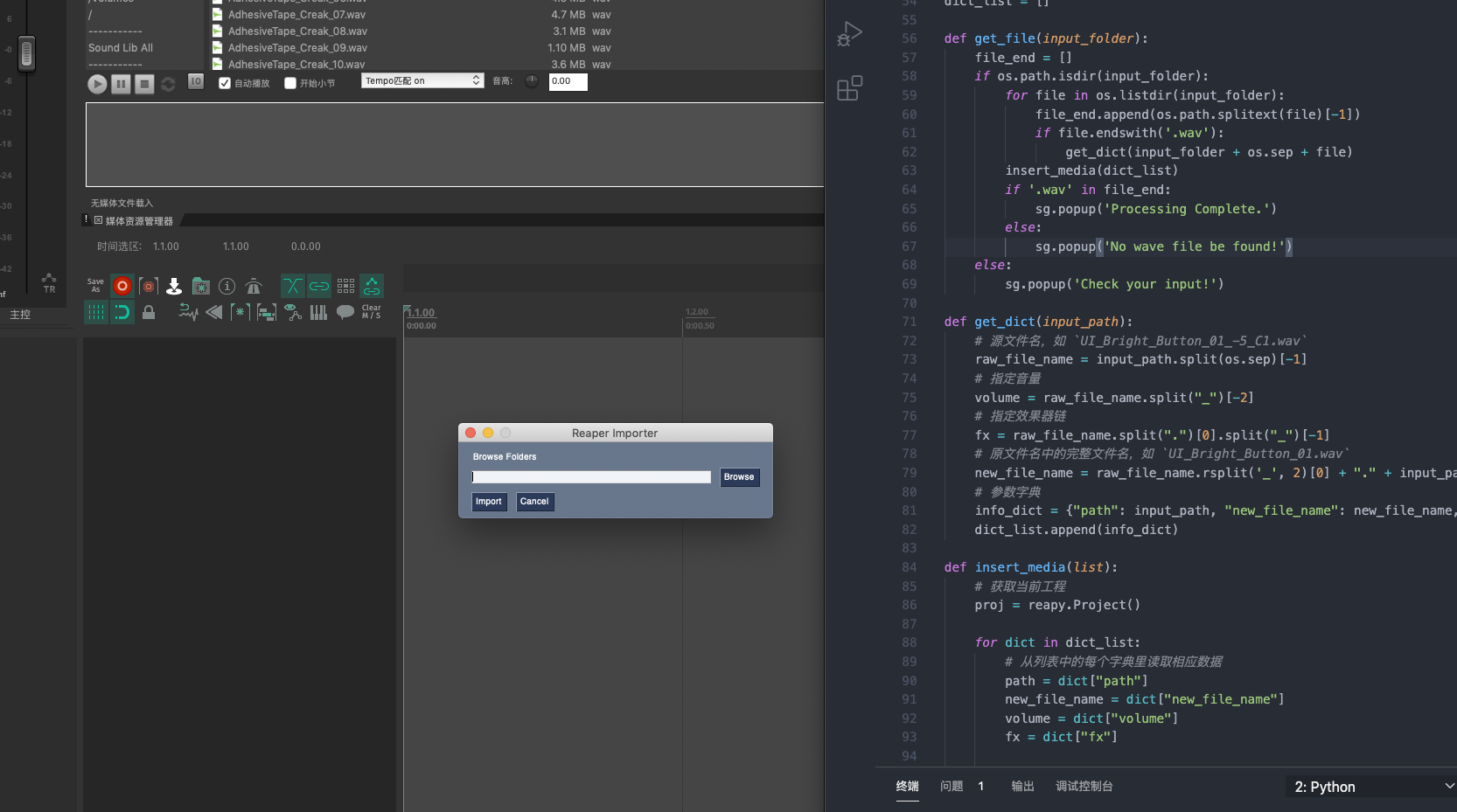1457x812 pixels.
Task: Click the speech bubble comment icon
Action: point(345,312)
